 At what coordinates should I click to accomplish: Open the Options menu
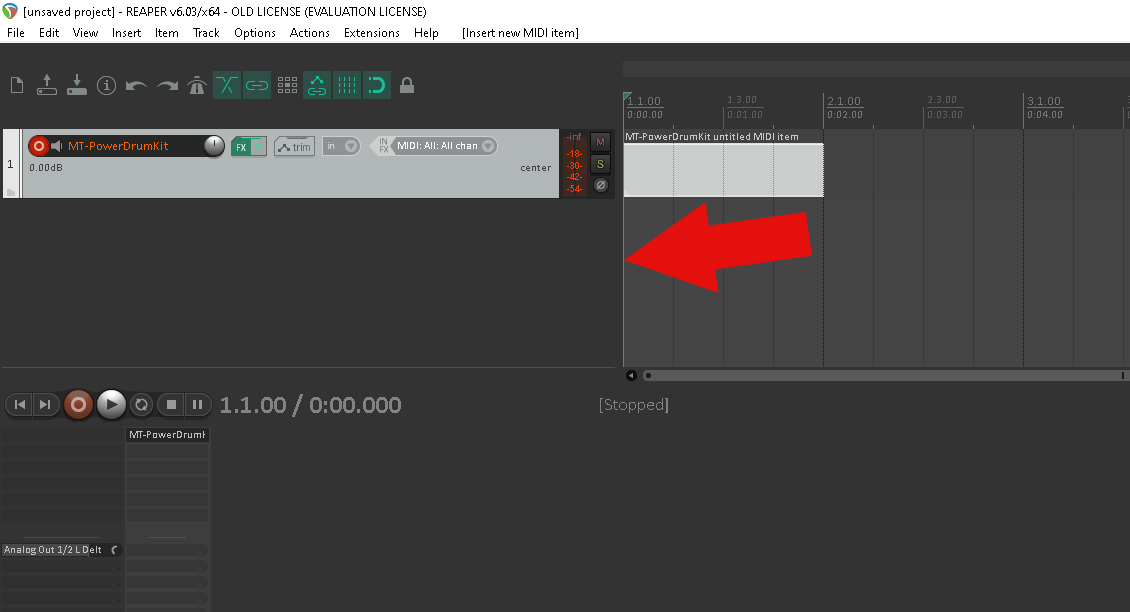(254, 33)
